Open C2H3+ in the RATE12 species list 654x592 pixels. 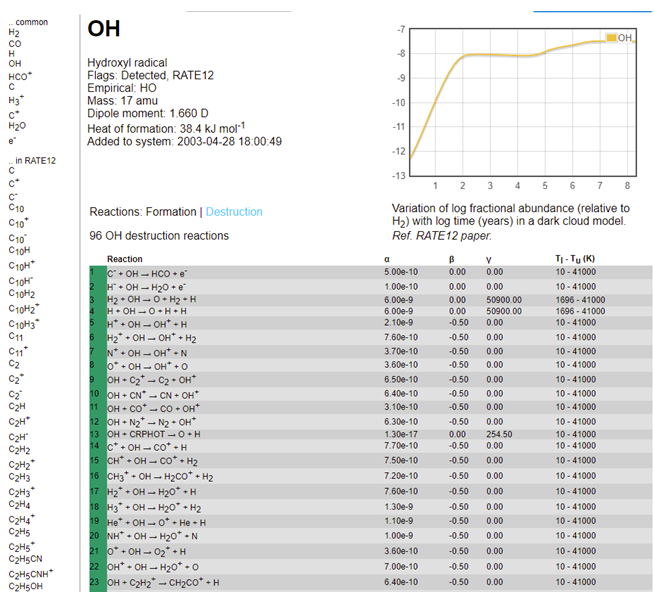click(x=22, y=491)
